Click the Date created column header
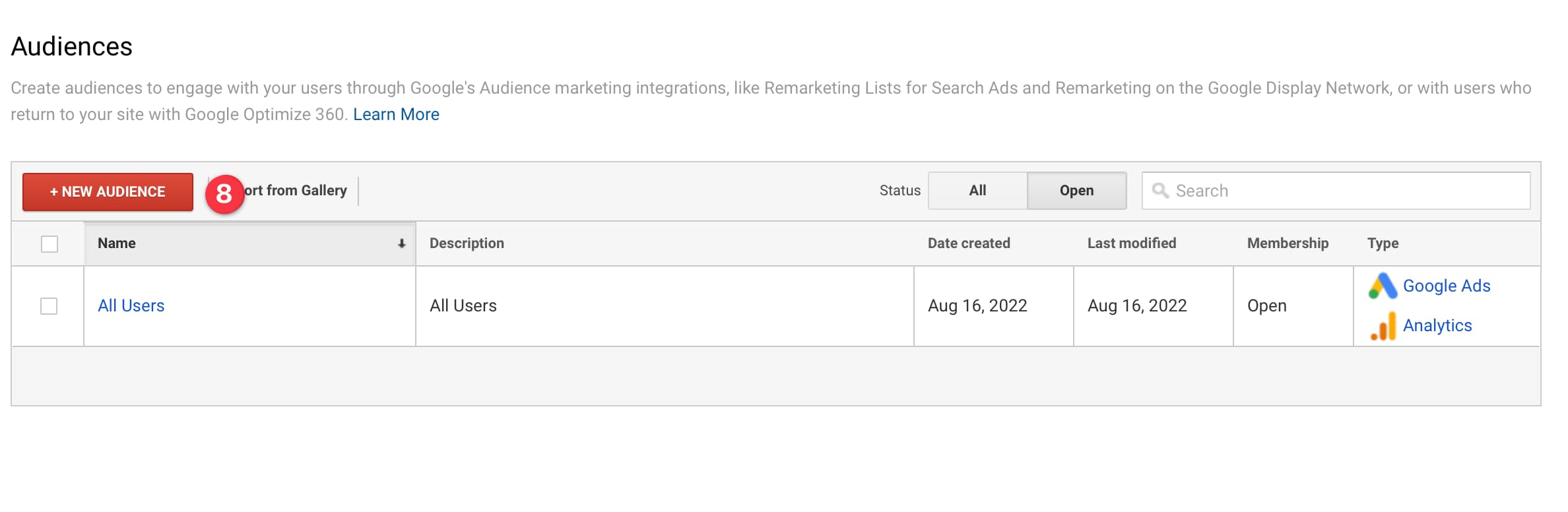 969,243
